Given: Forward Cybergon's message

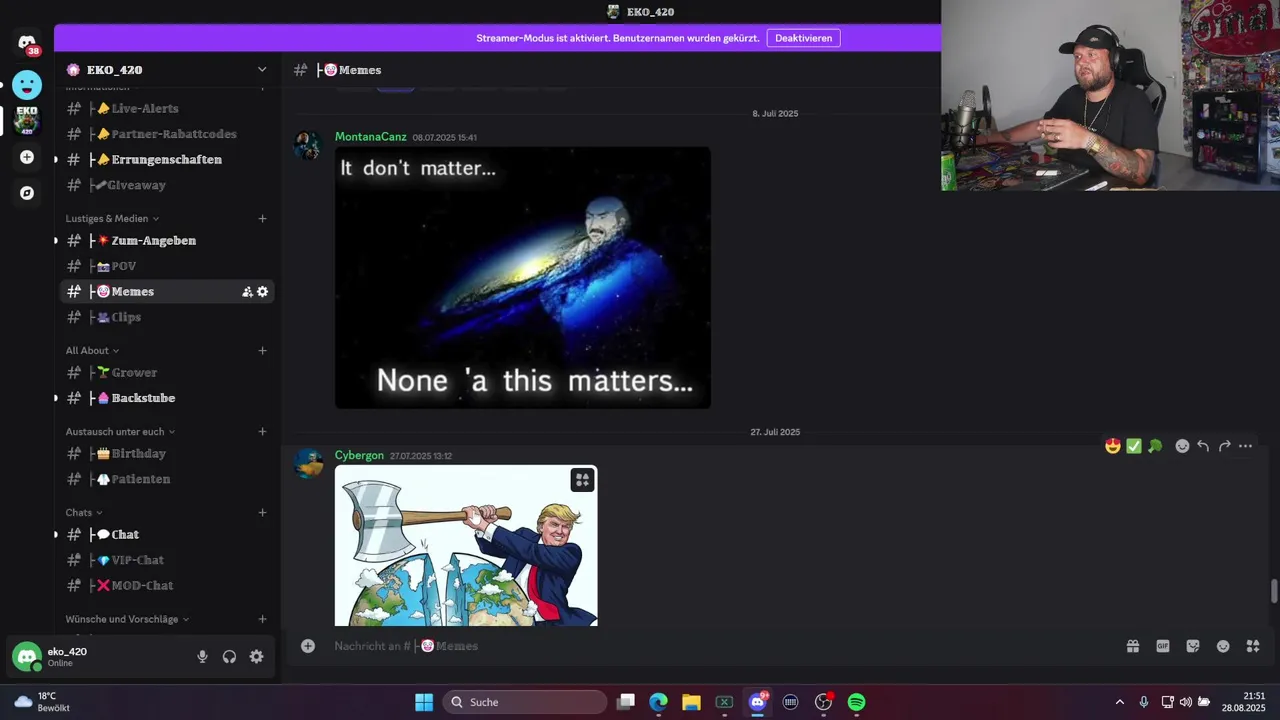Looking at the screenshot, I should point(1224,446).
